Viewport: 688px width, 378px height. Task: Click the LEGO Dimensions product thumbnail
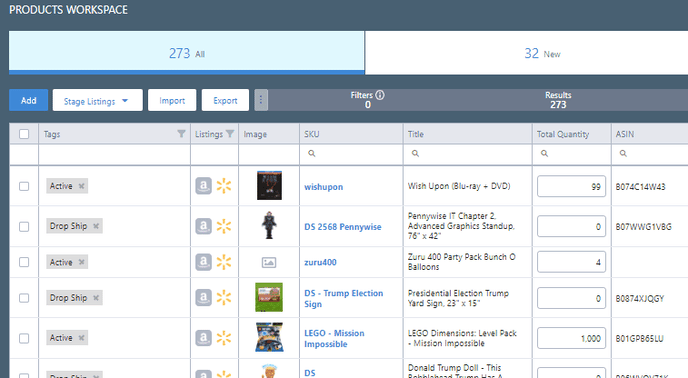(x=269, y=337)
